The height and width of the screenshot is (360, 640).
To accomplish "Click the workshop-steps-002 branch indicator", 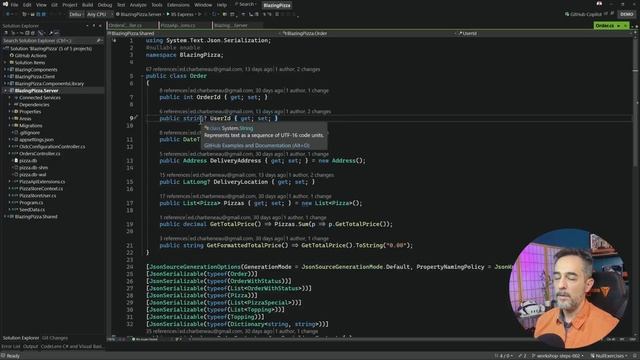I will 558,356.
